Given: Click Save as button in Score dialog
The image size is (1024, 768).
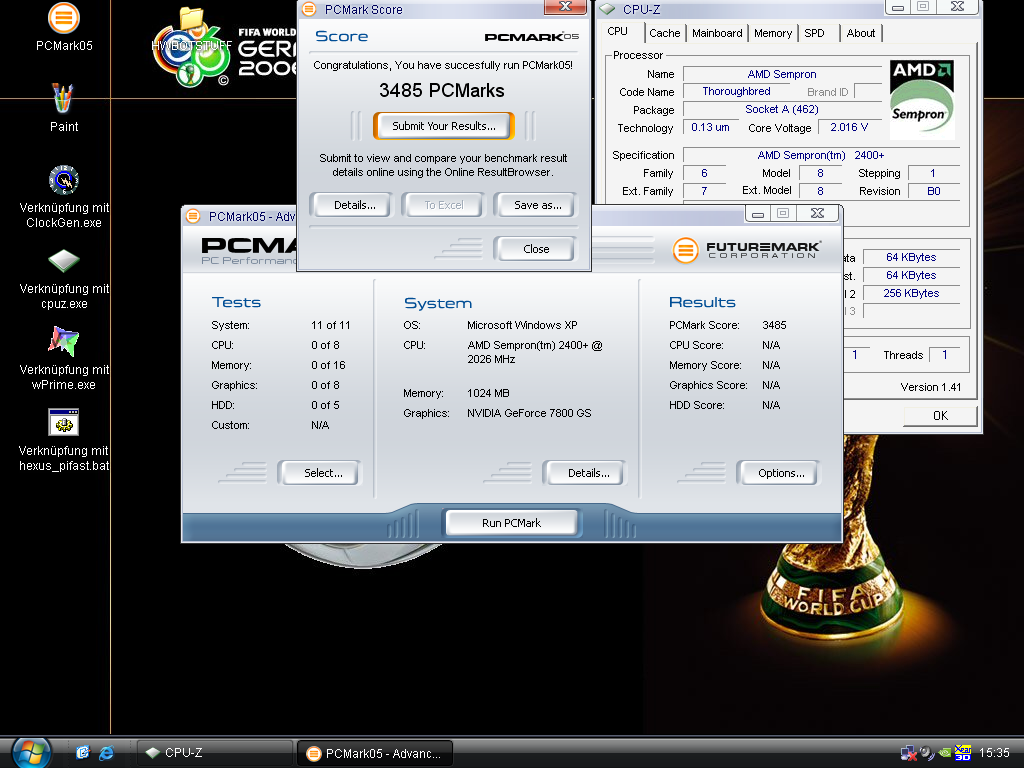Looking at the screenshot, I should pos(537,205).
